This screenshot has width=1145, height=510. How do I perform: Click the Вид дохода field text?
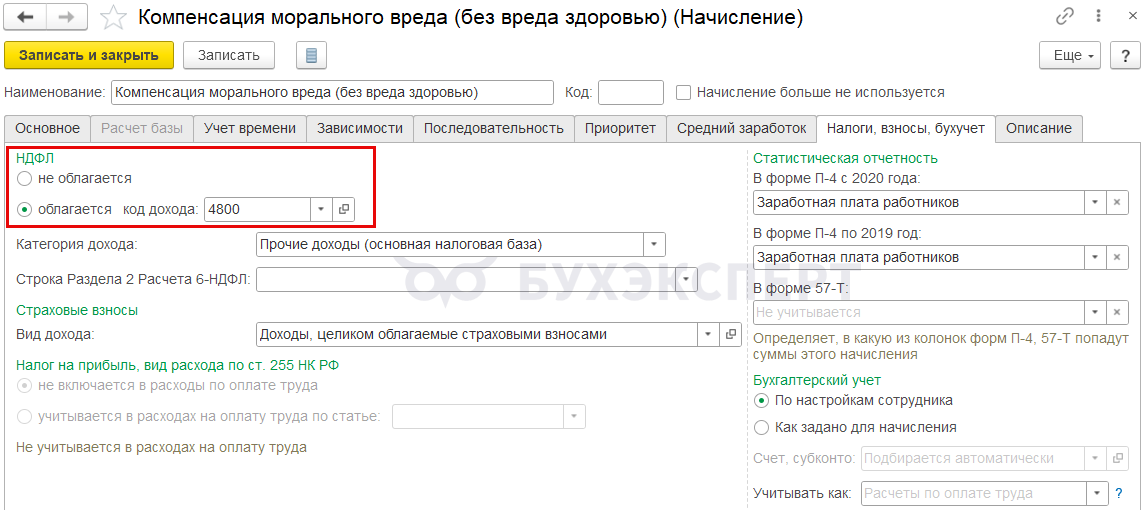click(x=477, y=334)
